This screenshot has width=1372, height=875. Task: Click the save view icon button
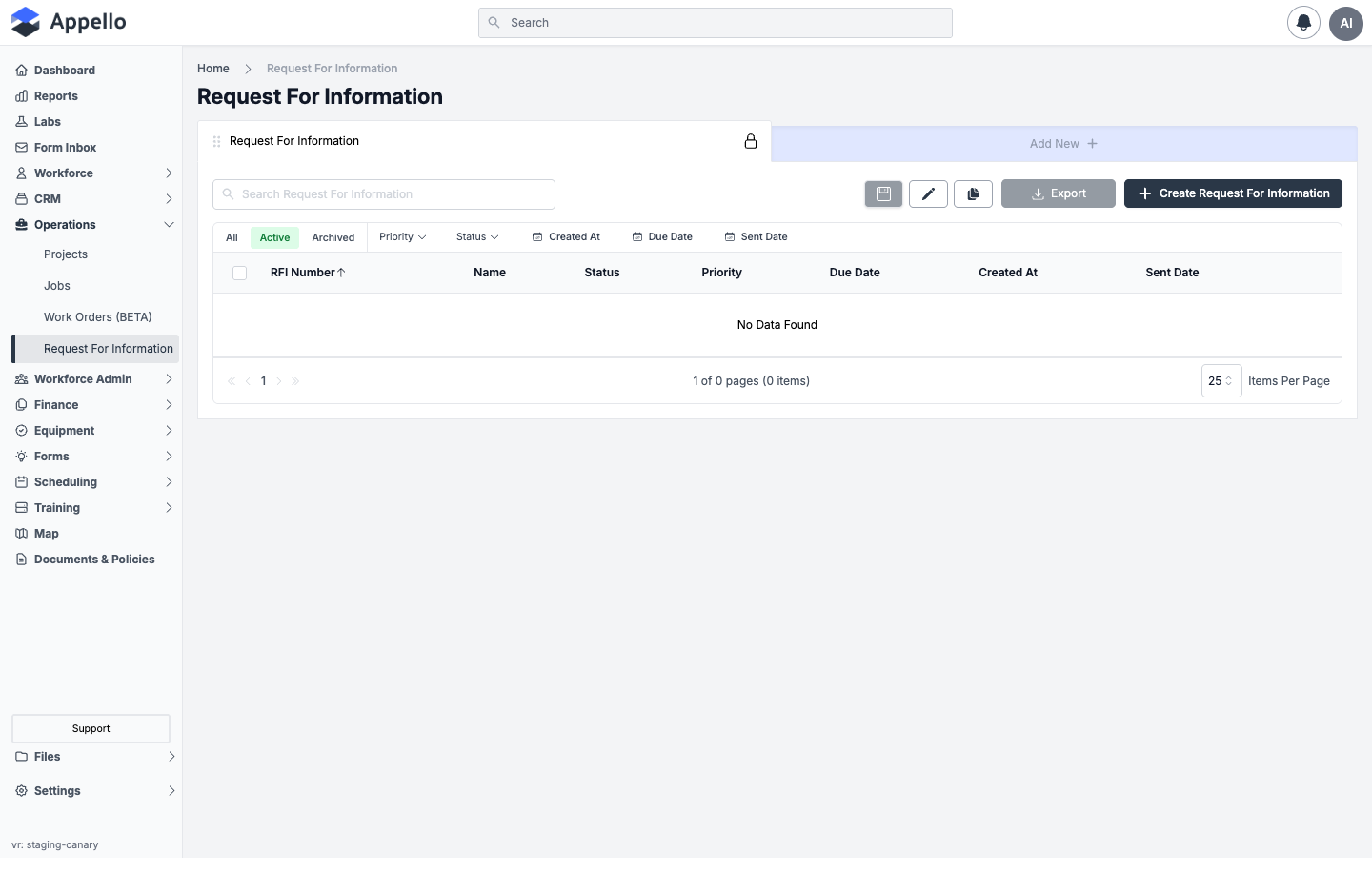coord(883,193)
